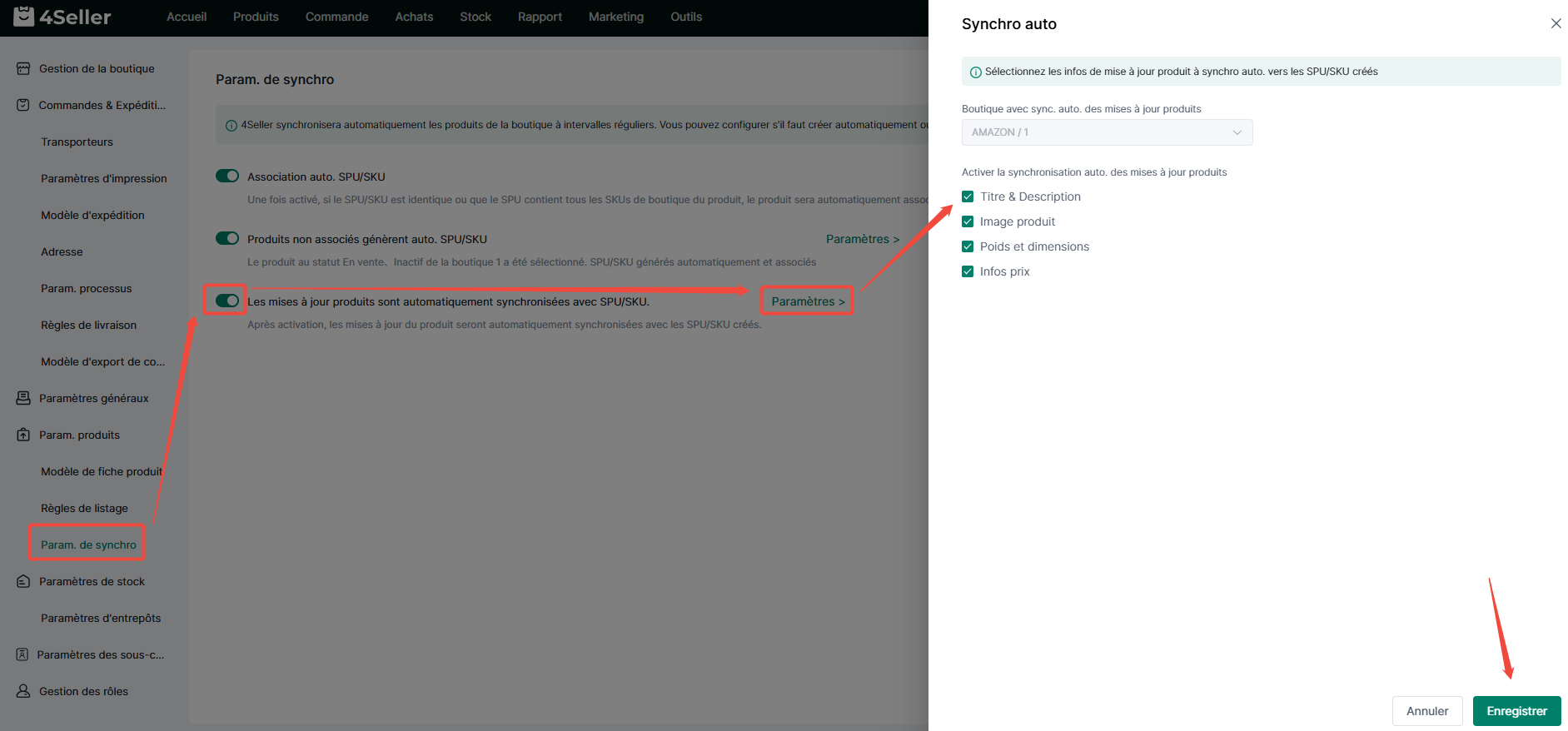
Task: Click the Enregistrer button
Action: click(1516, 711)
